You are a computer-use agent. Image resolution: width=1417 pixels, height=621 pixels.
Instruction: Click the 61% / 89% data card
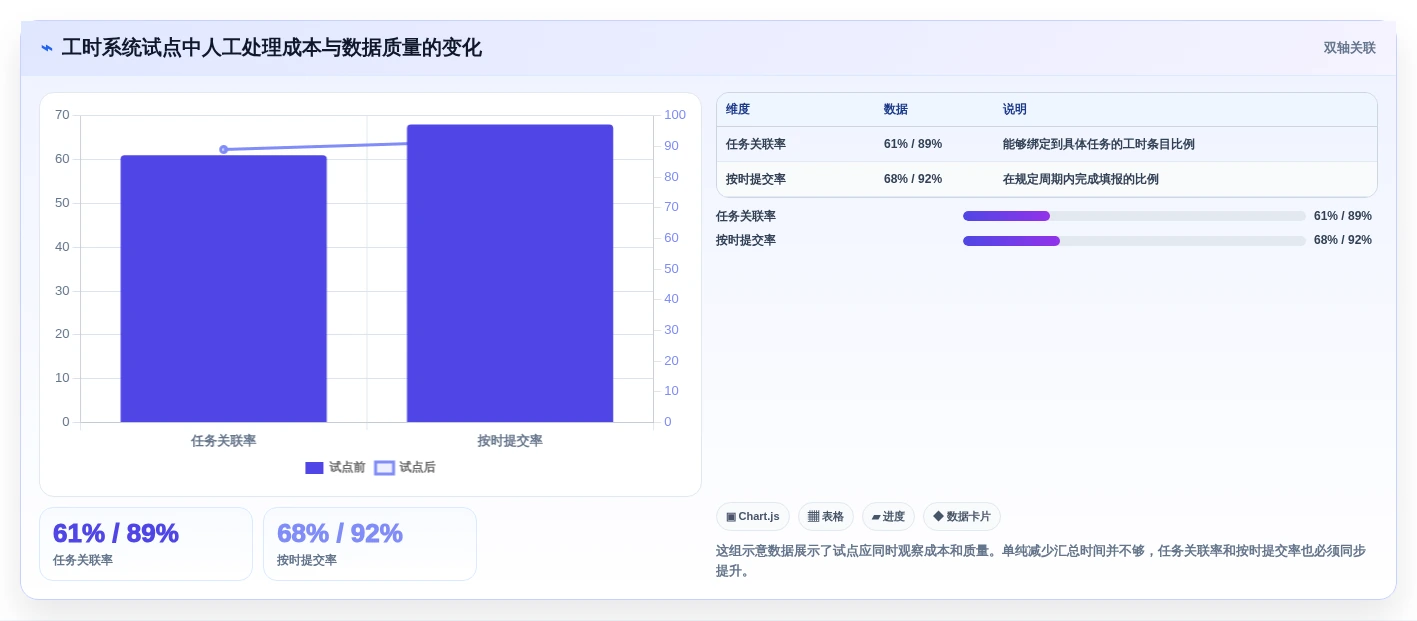[x=146, y=544]
